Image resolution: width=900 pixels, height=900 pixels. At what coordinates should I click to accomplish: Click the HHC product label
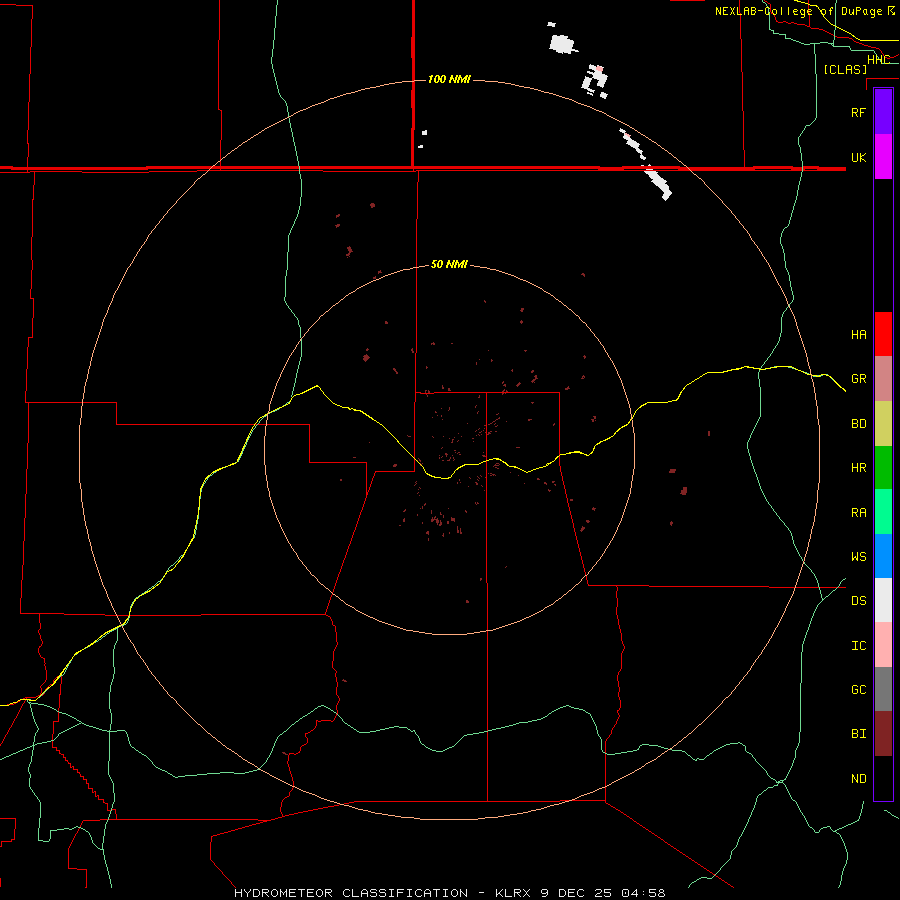pos(879,60)
